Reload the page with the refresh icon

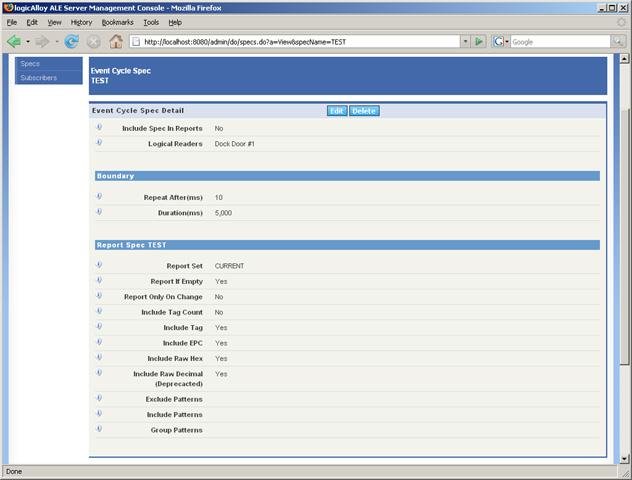point(72,41)
